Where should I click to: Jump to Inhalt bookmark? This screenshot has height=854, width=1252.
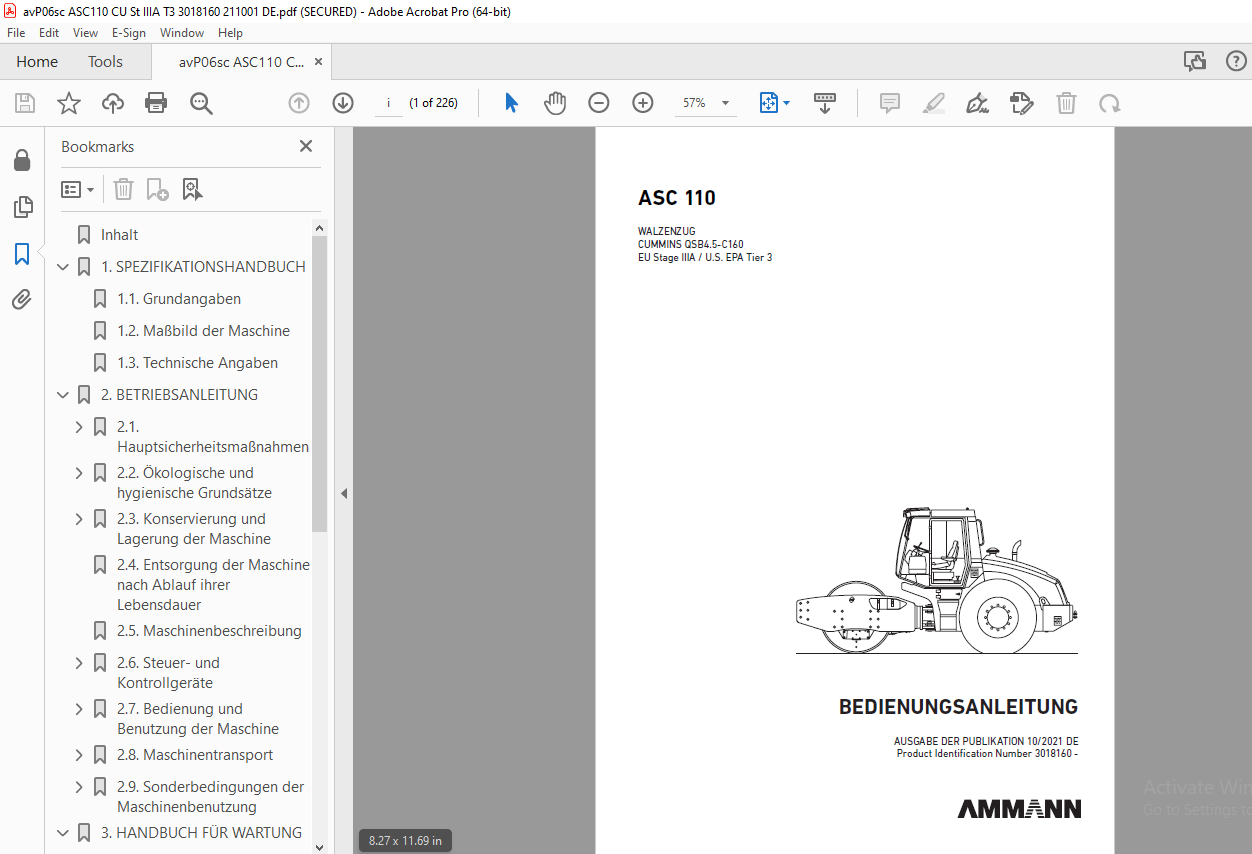(x=120, y=235)
